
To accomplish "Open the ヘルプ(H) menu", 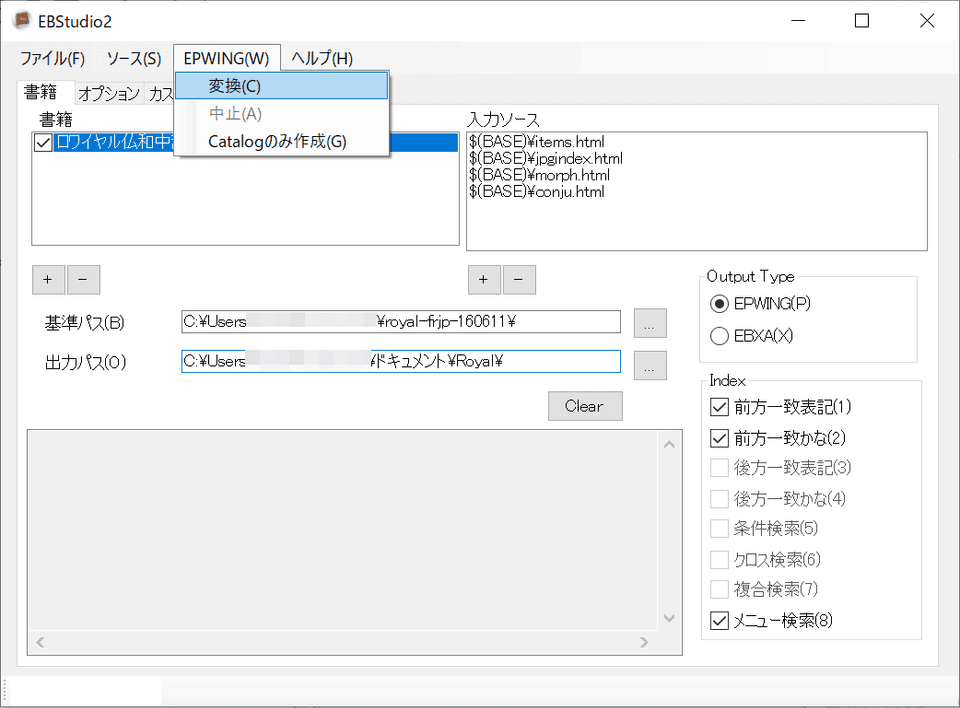I will coord(323,58).
